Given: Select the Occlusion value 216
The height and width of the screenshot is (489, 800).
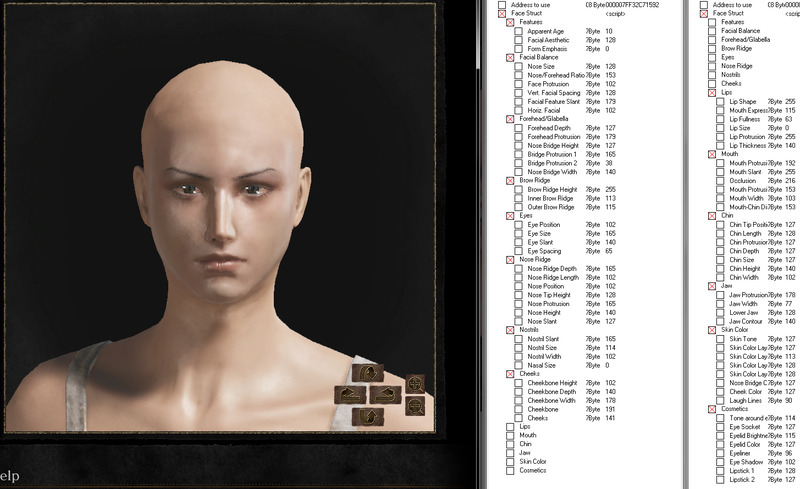Looking at the screenshot, I should 790,181.
